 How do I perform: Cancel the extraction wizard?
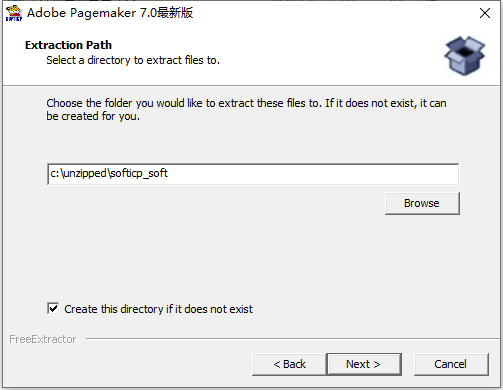(x=451, y=364)
